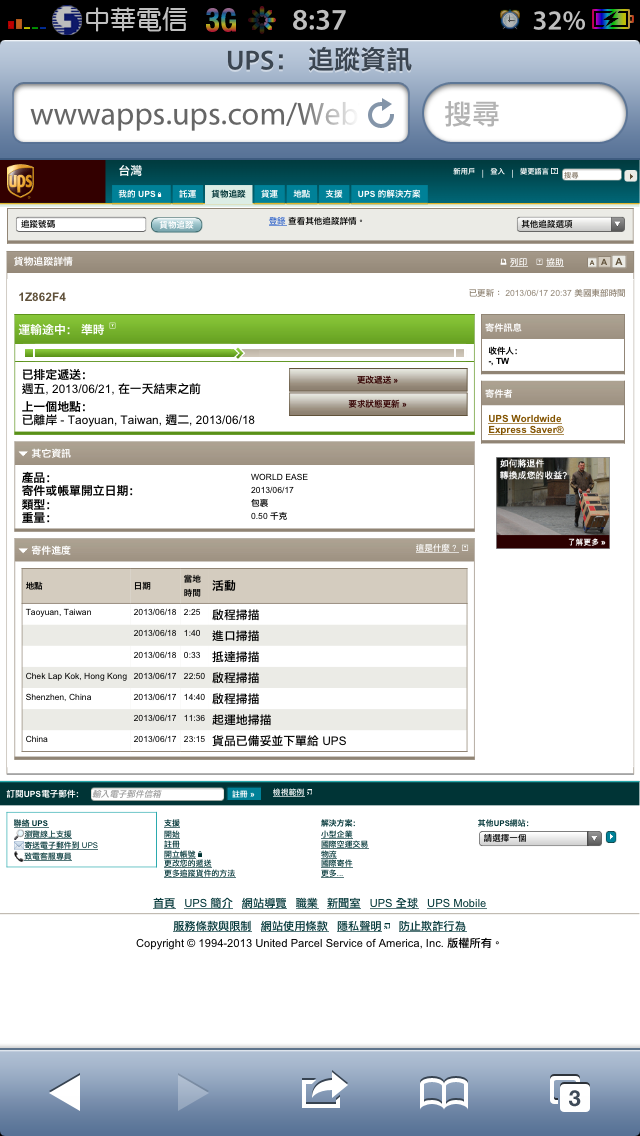
Task: Click the 登錄 link
Action: click(277, 221)
